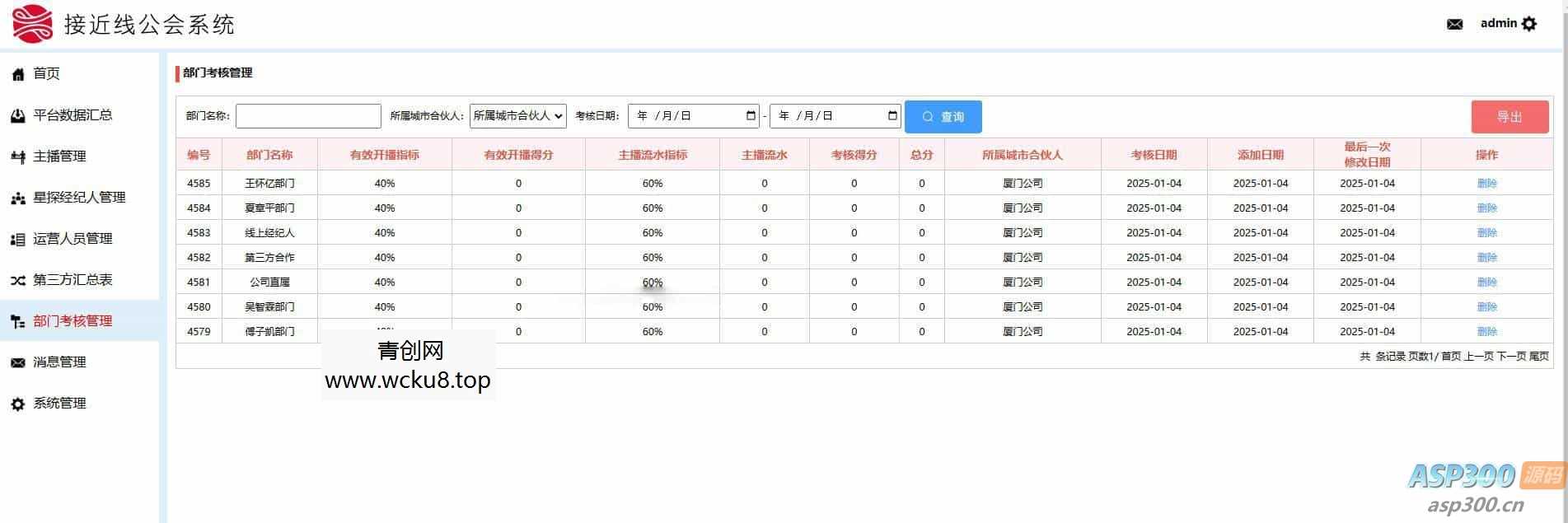Click the 添加日期 column header

pyautogui.click(x=1261, y=155)
